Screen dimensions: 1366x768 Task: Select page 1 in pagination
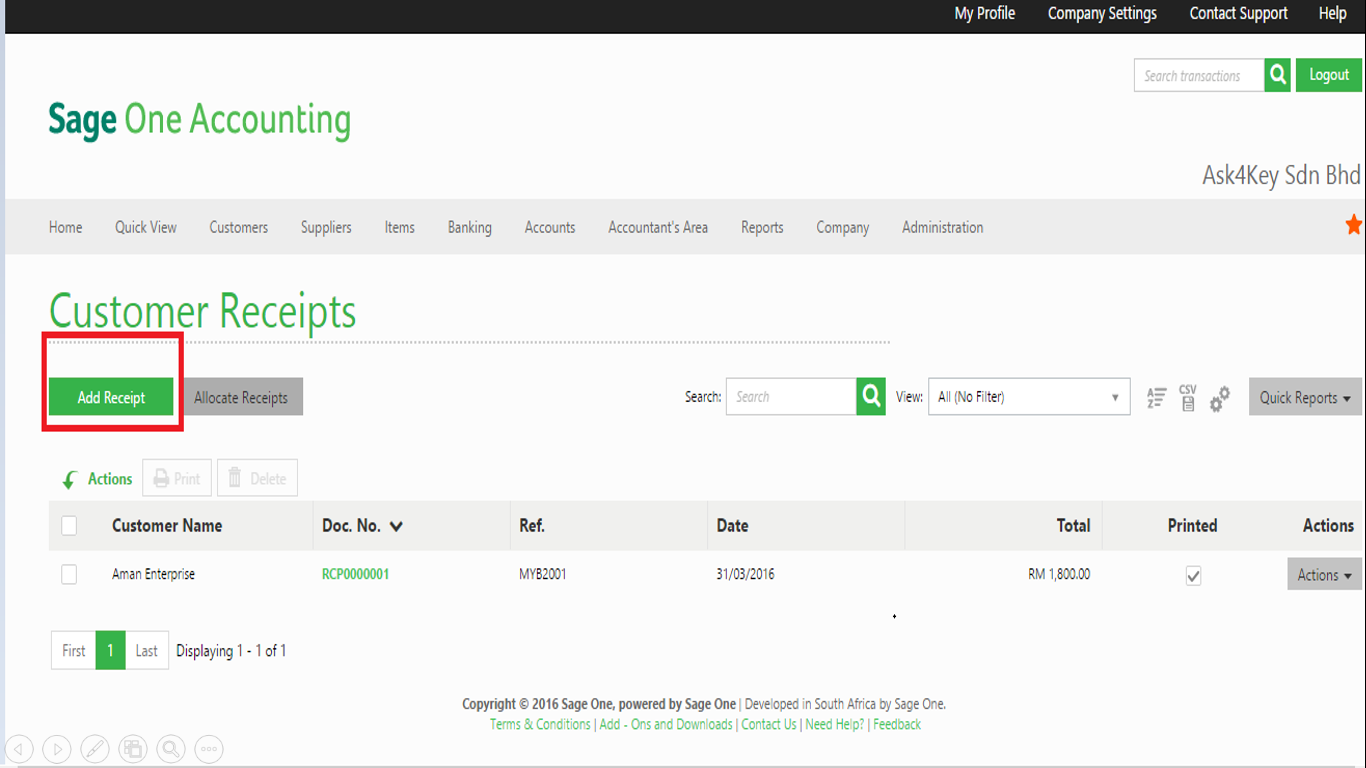point(110,650)
